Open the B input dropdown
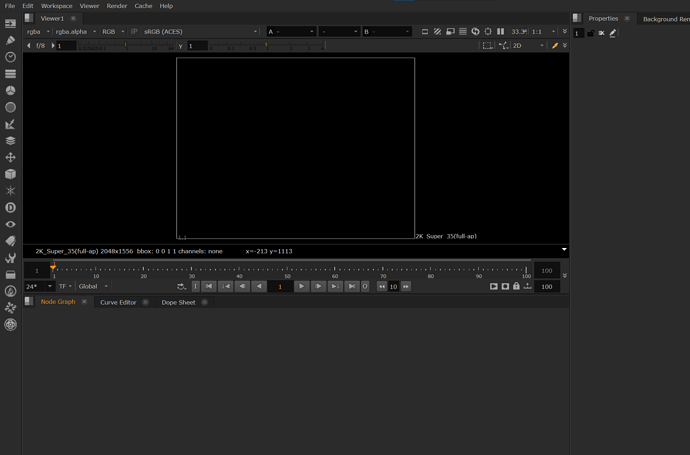This screenshot has width=690, height=455. click(387, 32)
